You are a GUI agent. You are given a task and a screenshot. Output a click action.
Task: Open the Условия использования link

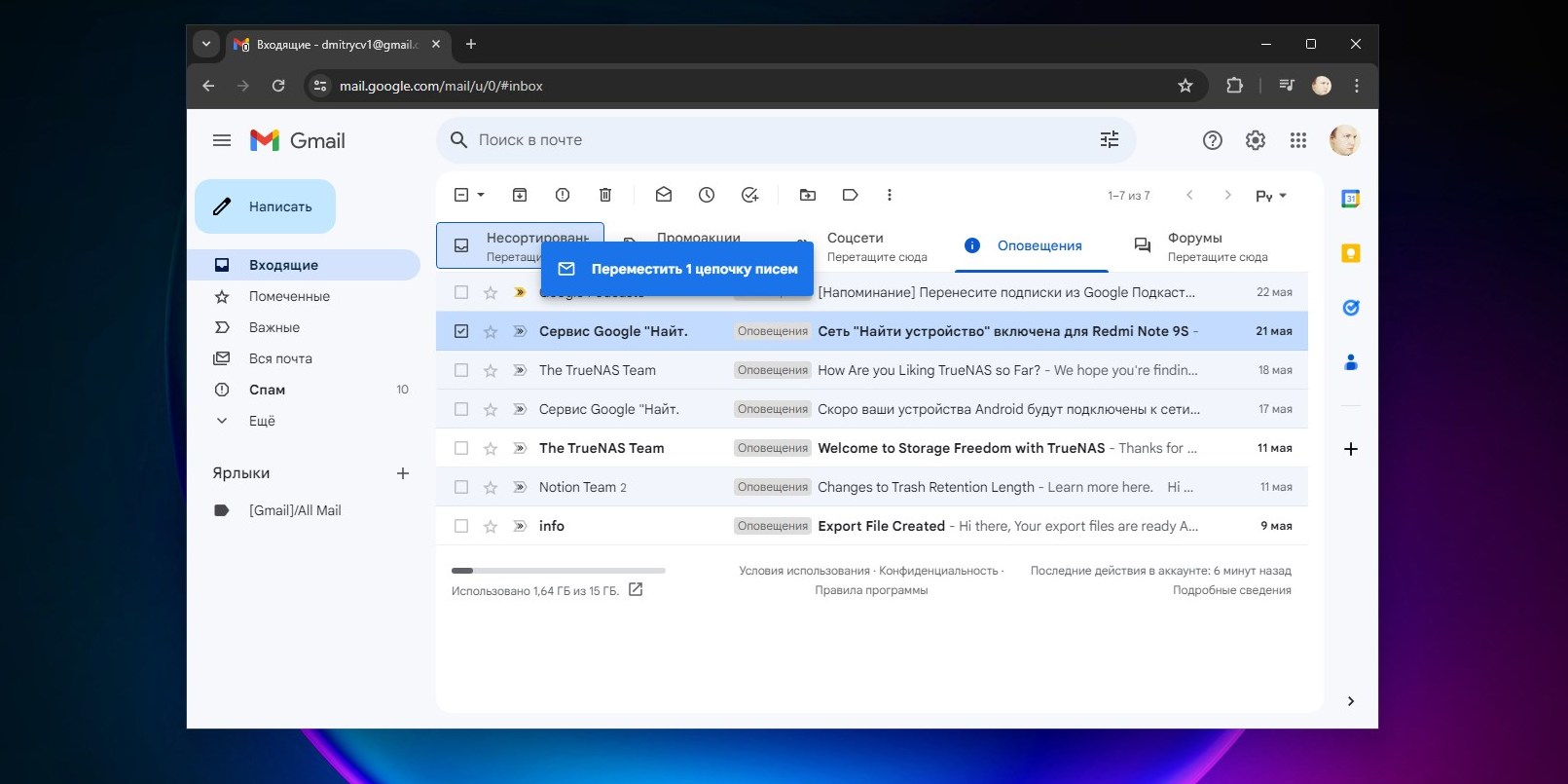click(804, 571)
